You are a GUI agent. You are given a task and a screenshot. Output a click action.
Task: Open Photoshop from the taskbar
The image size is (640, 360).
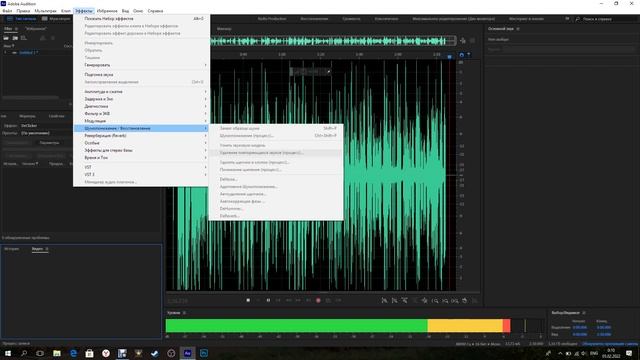click(x=204, y=353)
